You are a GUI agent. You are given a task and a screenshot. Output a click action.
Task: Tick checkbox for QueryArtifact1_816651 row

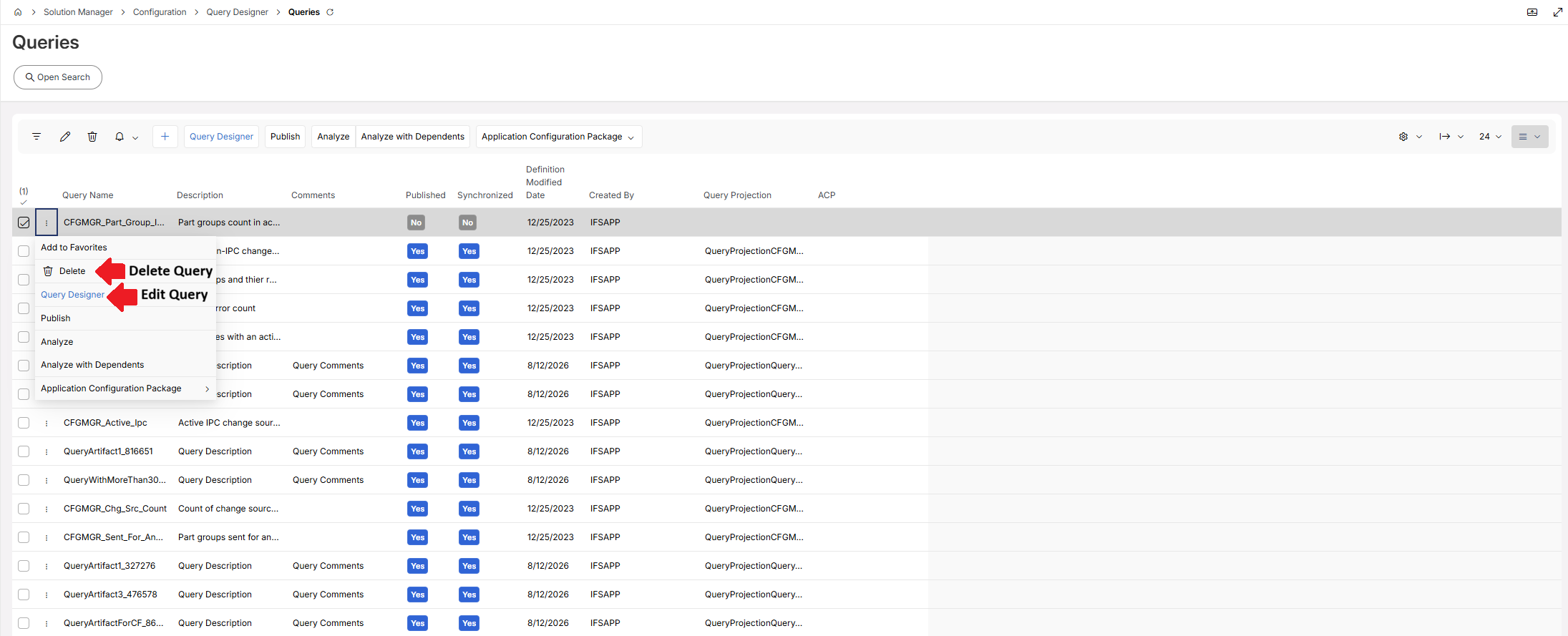pyautogui.click(x=24, y=451)
